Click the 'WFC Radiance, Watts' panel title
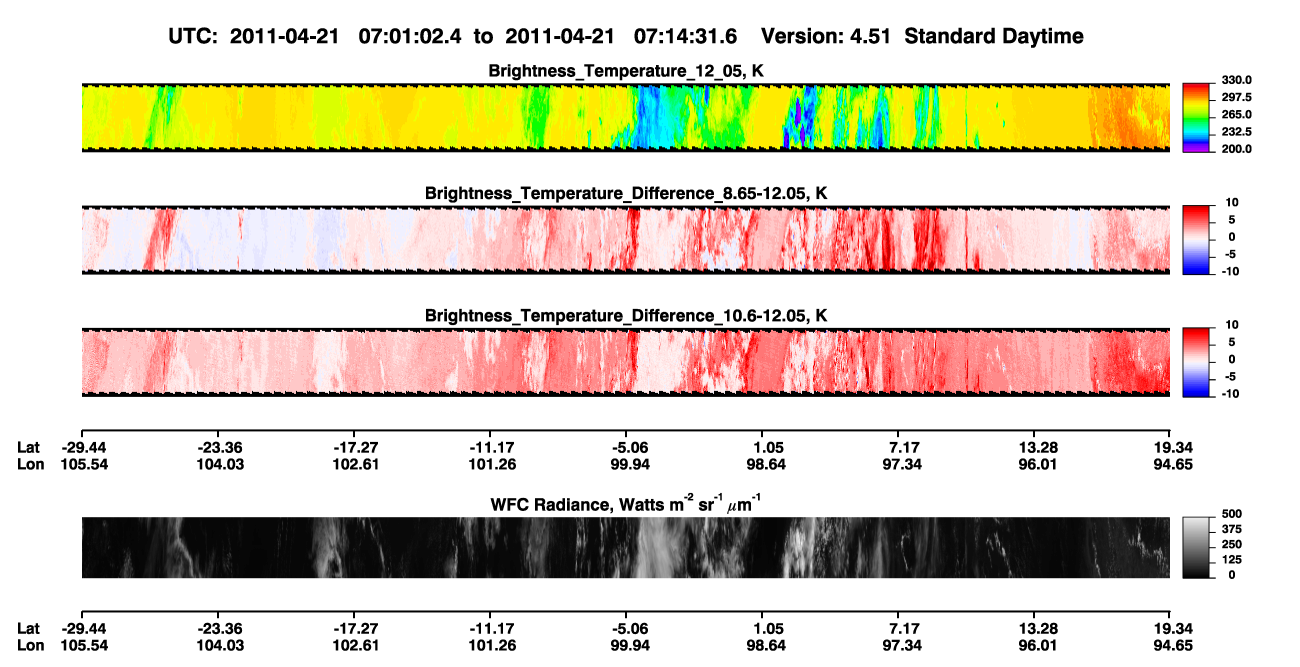This screenshot has height=667, width=1300. [626, 504]
